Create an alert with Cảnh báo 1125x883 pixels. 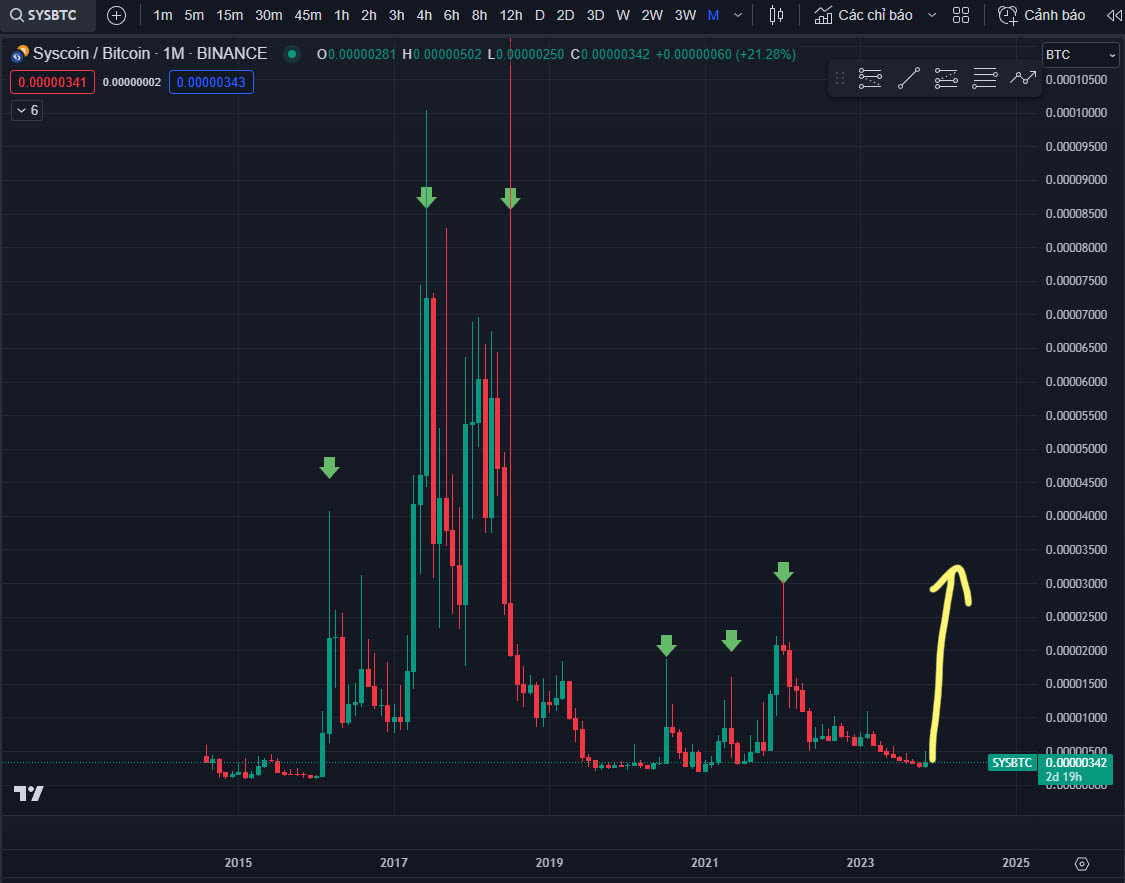point(1041,15)
